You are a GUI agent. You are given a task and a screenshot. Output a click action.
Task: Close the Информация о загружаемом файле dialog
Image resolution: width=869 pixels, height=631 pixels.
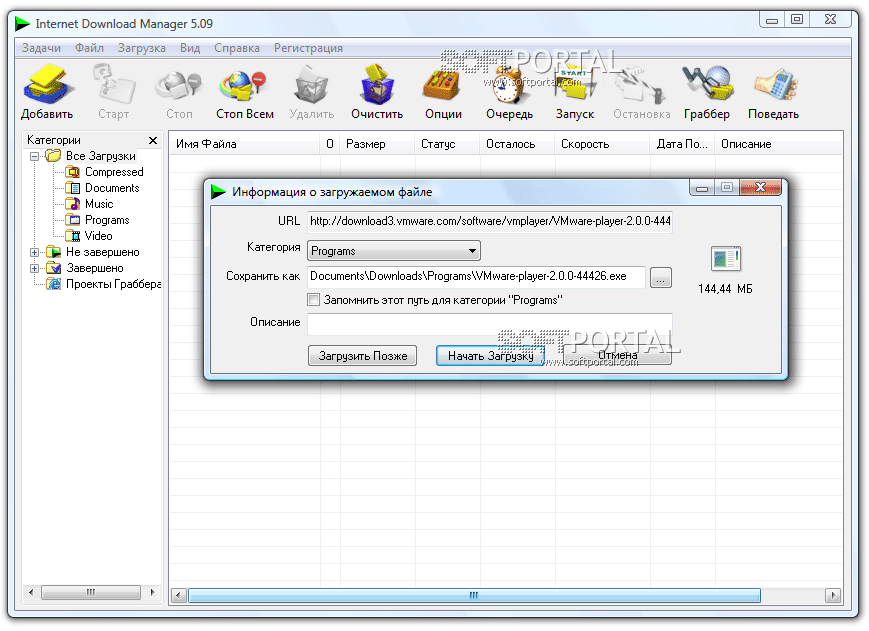[x=760, y=188]
